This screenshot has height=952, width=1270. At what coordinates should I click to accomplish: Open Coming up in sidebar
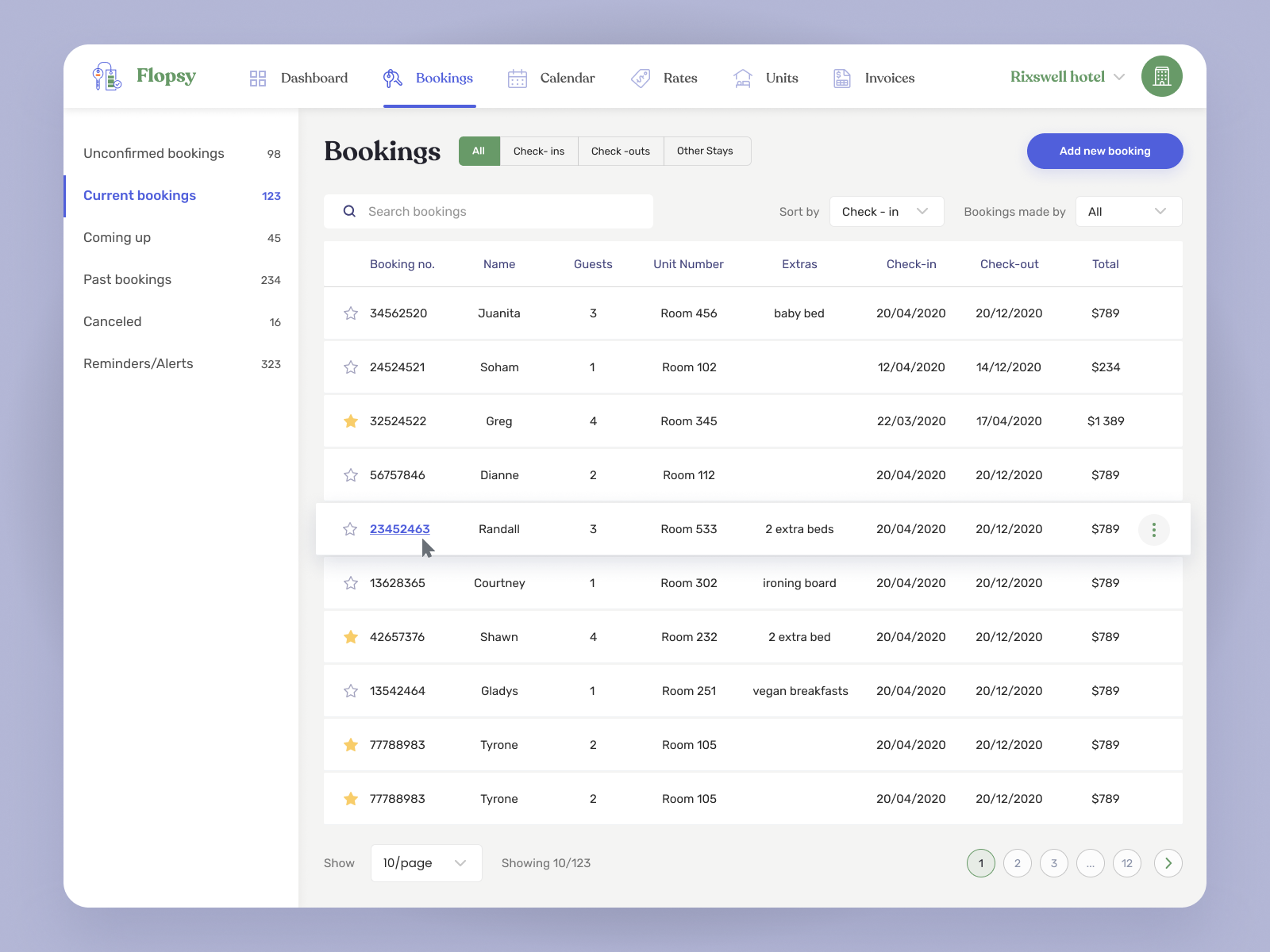[x=182, y=237]
